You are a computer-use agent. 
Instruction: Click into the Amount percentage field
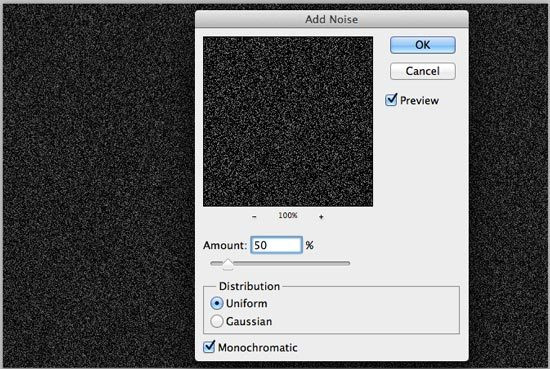pos(276,245)
